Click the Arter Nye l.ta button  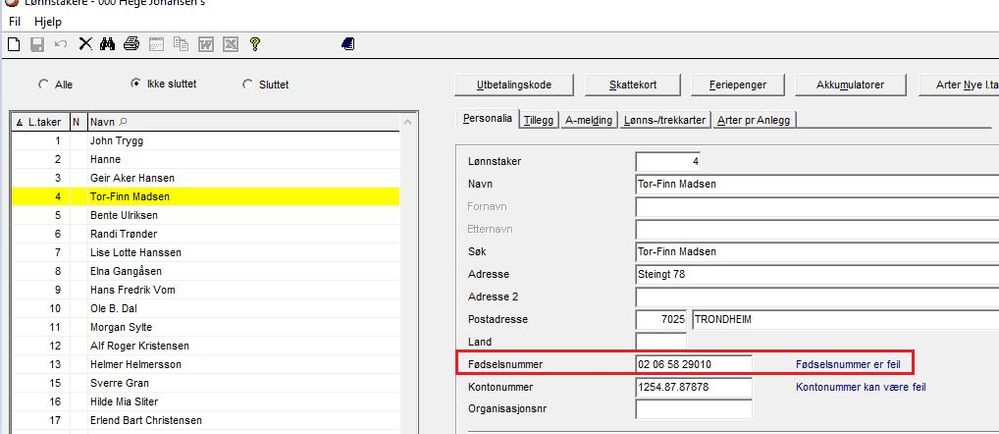958,85
